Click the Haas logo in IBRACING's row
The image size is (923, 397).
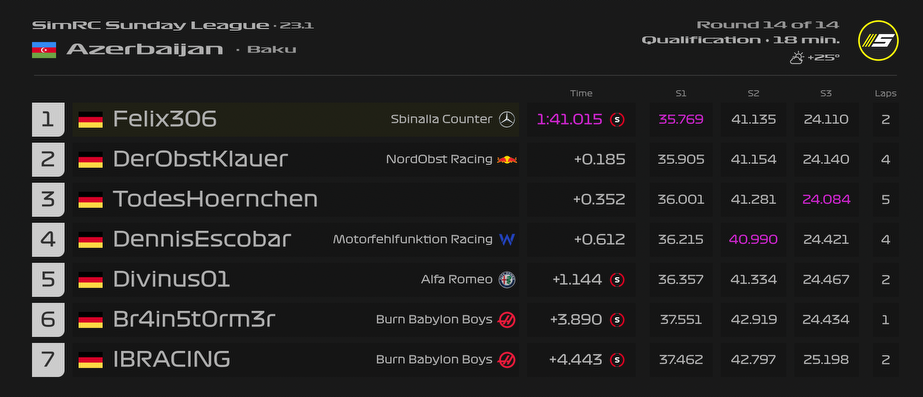click(507, 360)
